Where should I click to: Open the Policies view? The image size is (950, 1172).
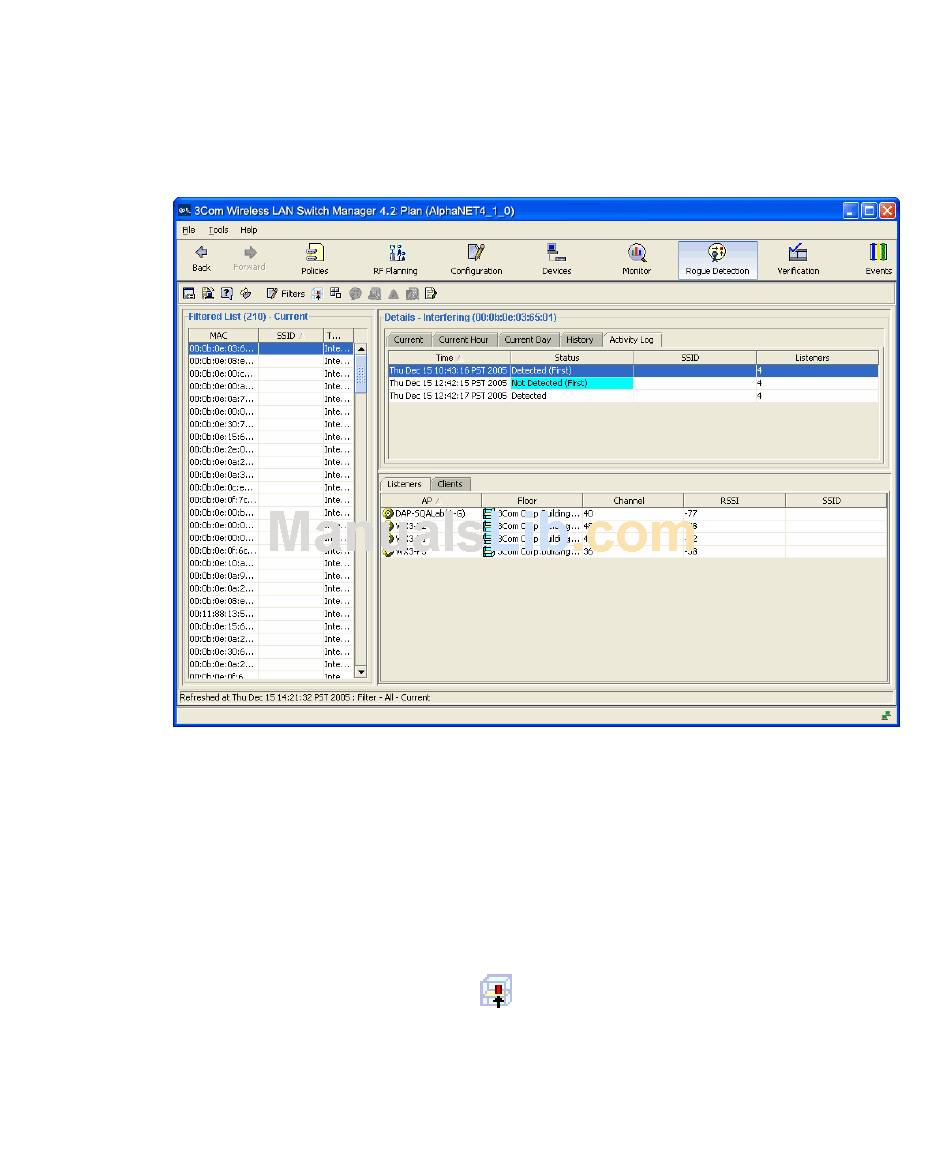[315, 259]
